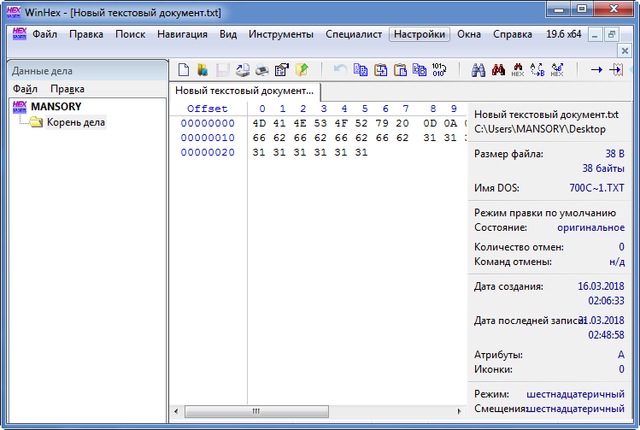Click the Open file toolbar icon
This screenshot has width=640, height=430.
click(202, 70)
